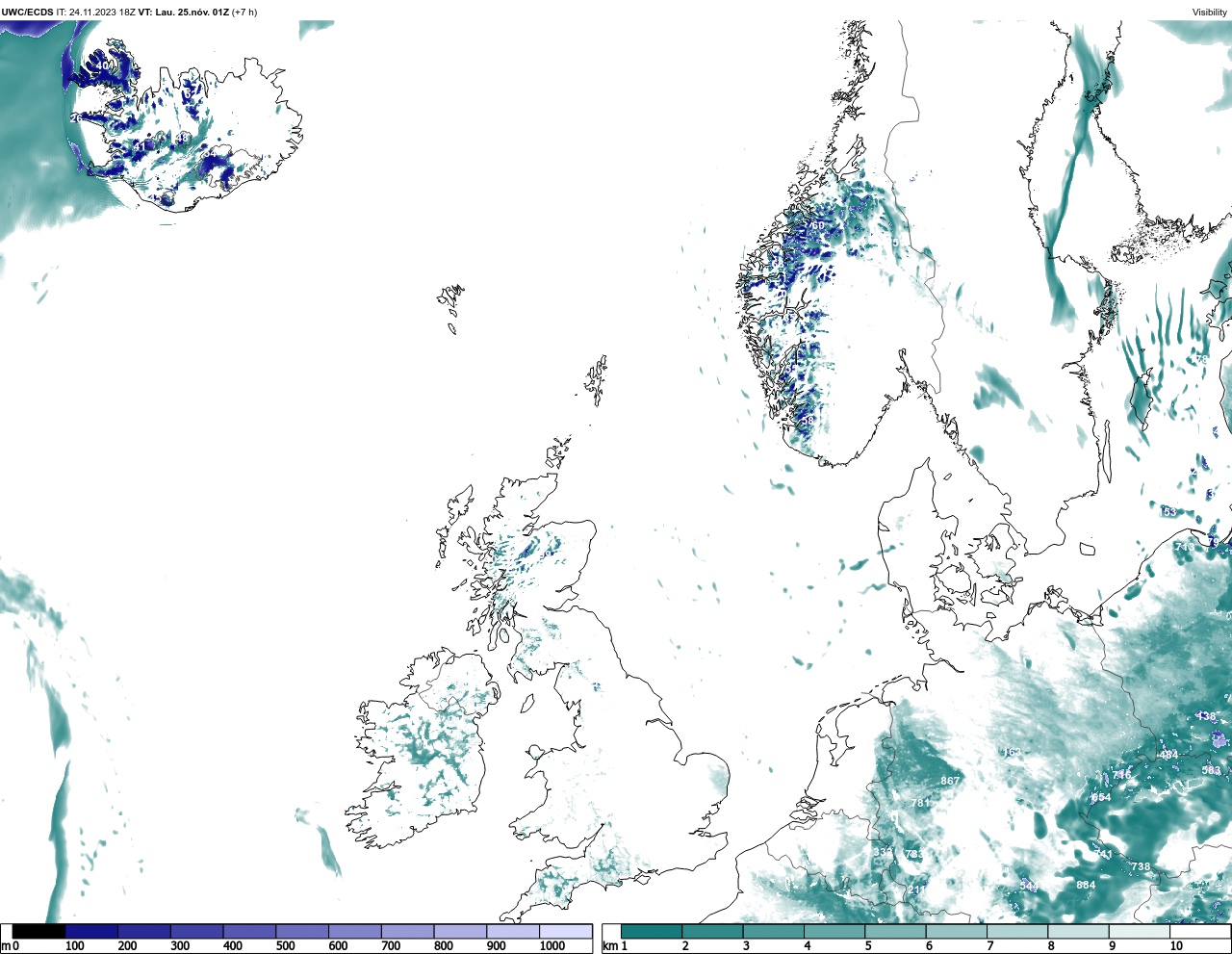Click the 200–300 m legend swatch

[x=144, y=931]
